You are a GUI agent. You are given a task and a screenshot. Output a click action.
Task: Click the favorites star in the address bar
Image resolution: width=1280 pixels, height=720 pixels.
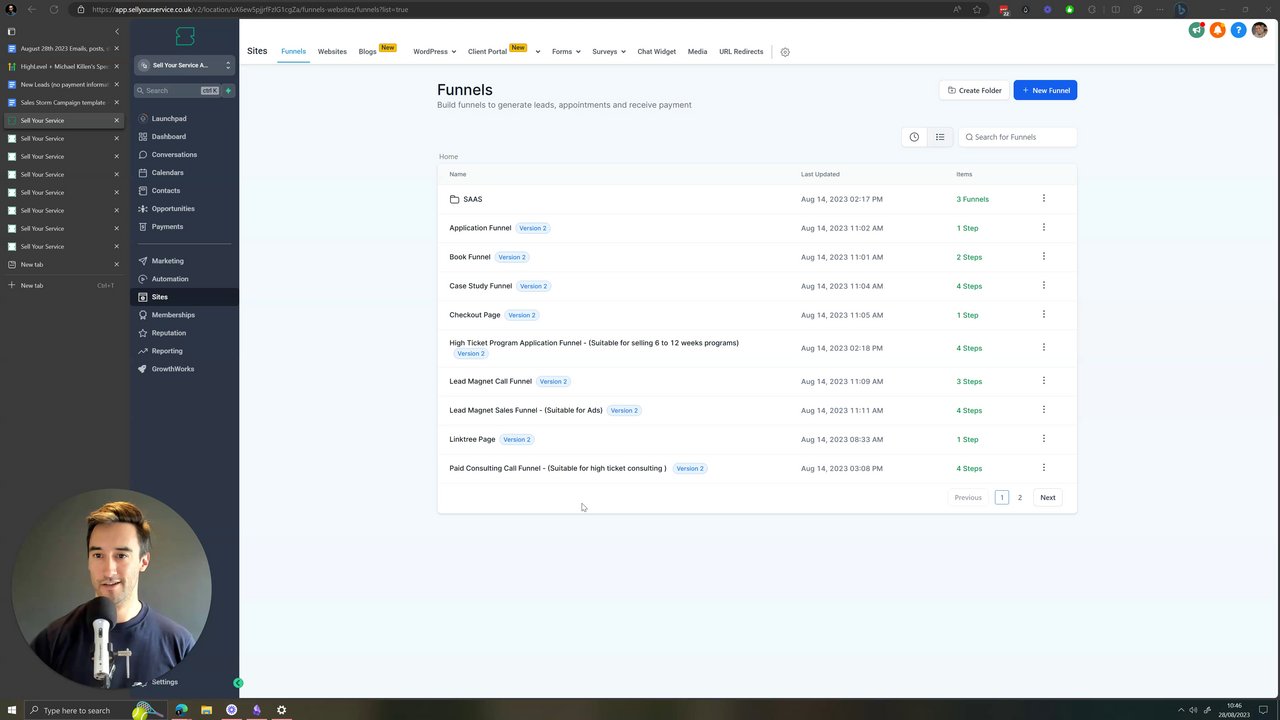[x=975, y=9]
